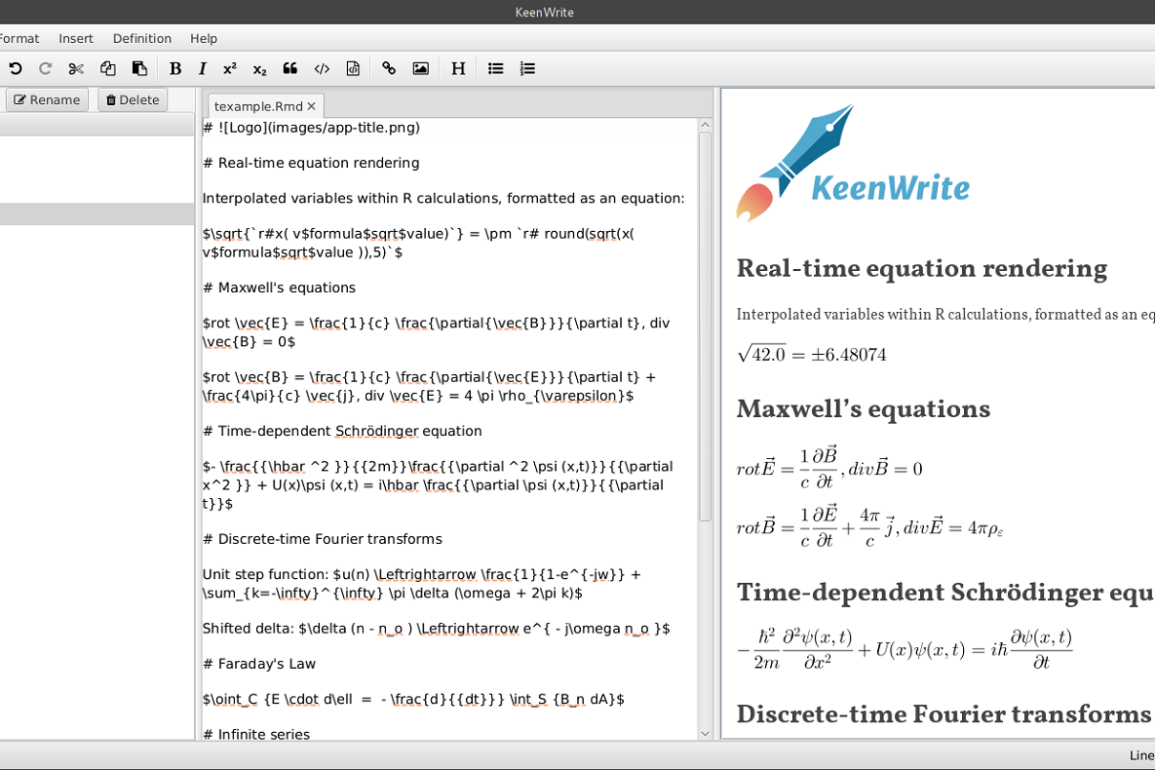The width and height of the screenshot is (1155, 770).
Task: Click the Paste clipboard icon
Action: [x=140, y=69]
